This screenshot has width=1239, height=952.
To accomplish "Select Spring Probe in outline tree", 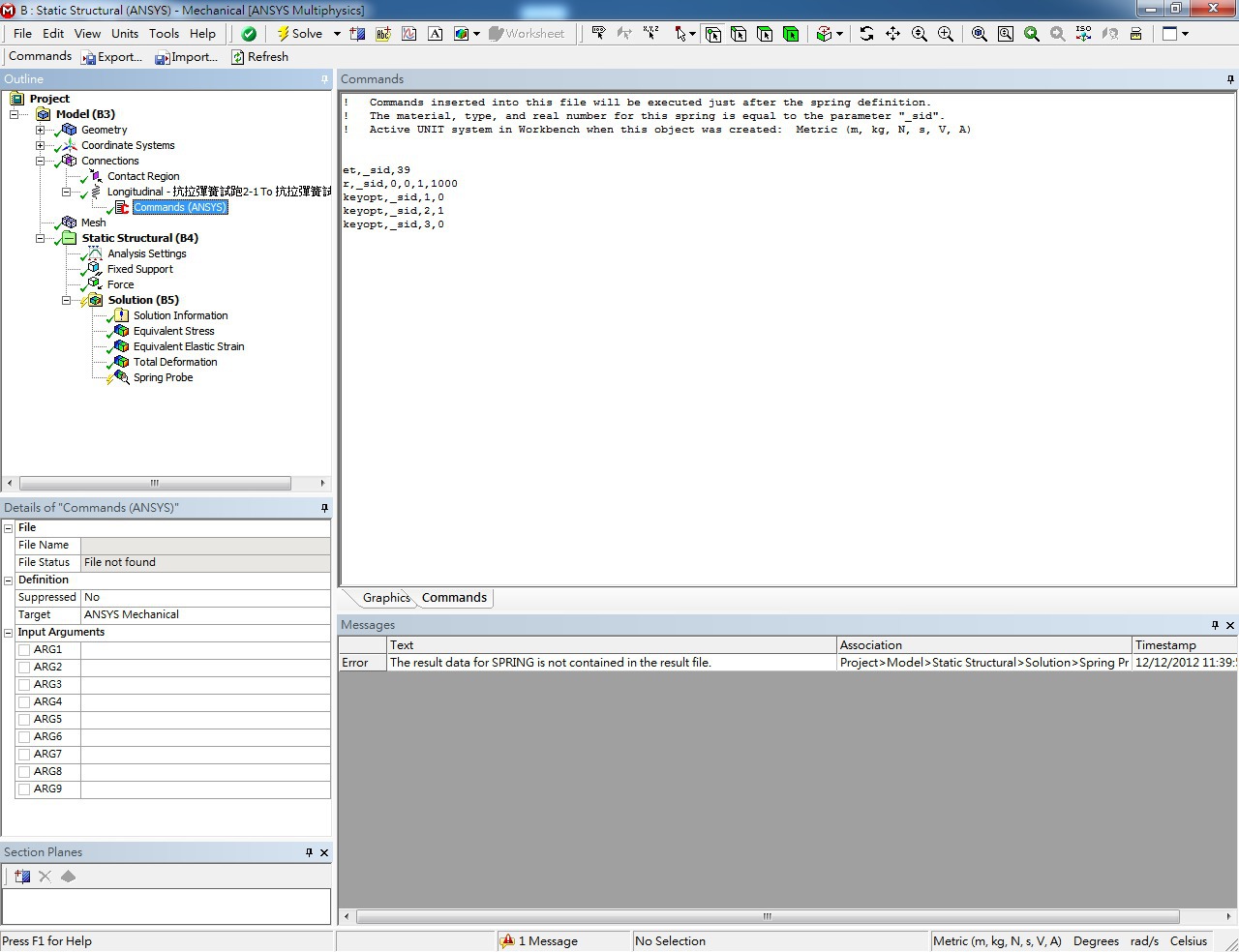I will (x=163, y=377).
